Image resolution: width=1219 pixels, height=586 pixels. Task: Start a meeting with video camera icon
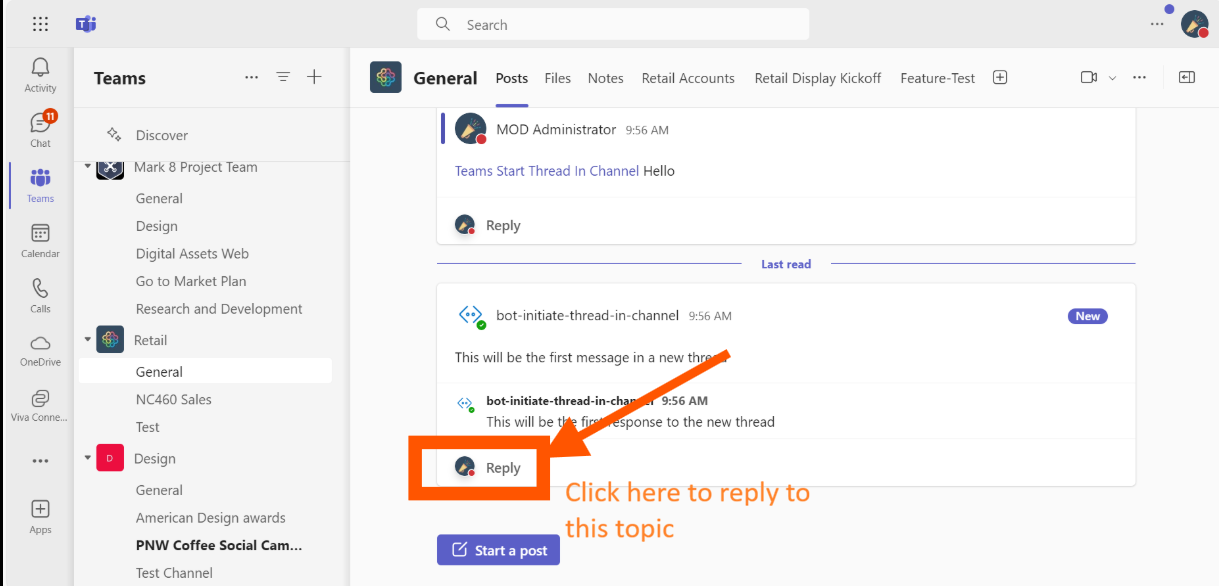(x=1089, y=77)
